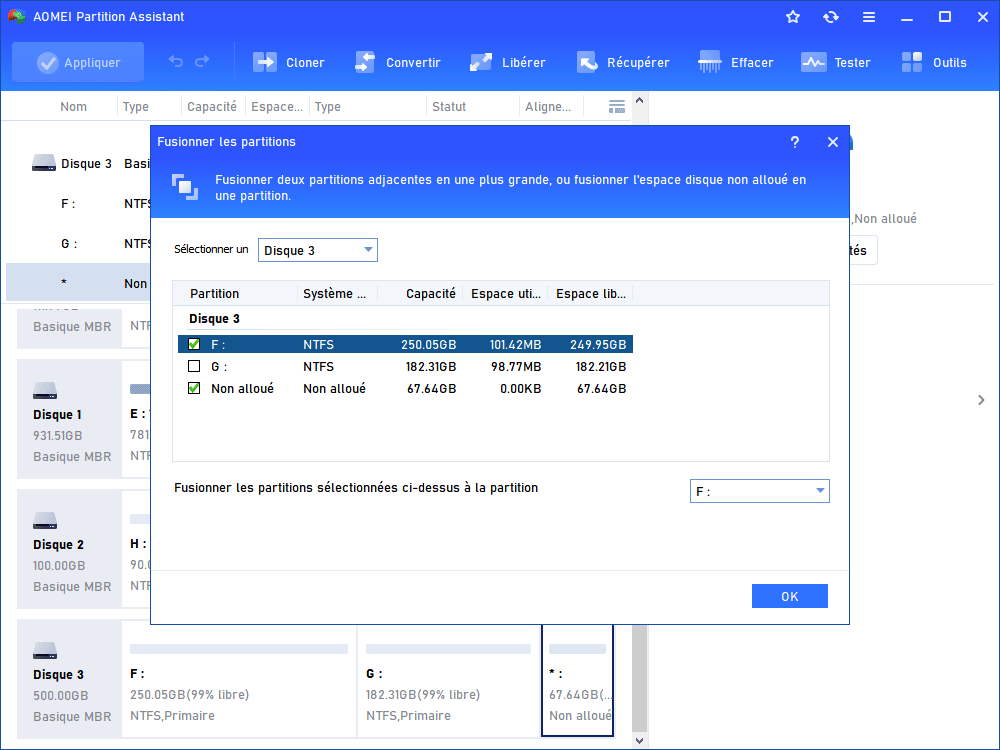Image resolution: width=1000 pixels, height=750 pixels.
Task: Select the Disque 1 931.51GB label
Action: coord(57,436)
